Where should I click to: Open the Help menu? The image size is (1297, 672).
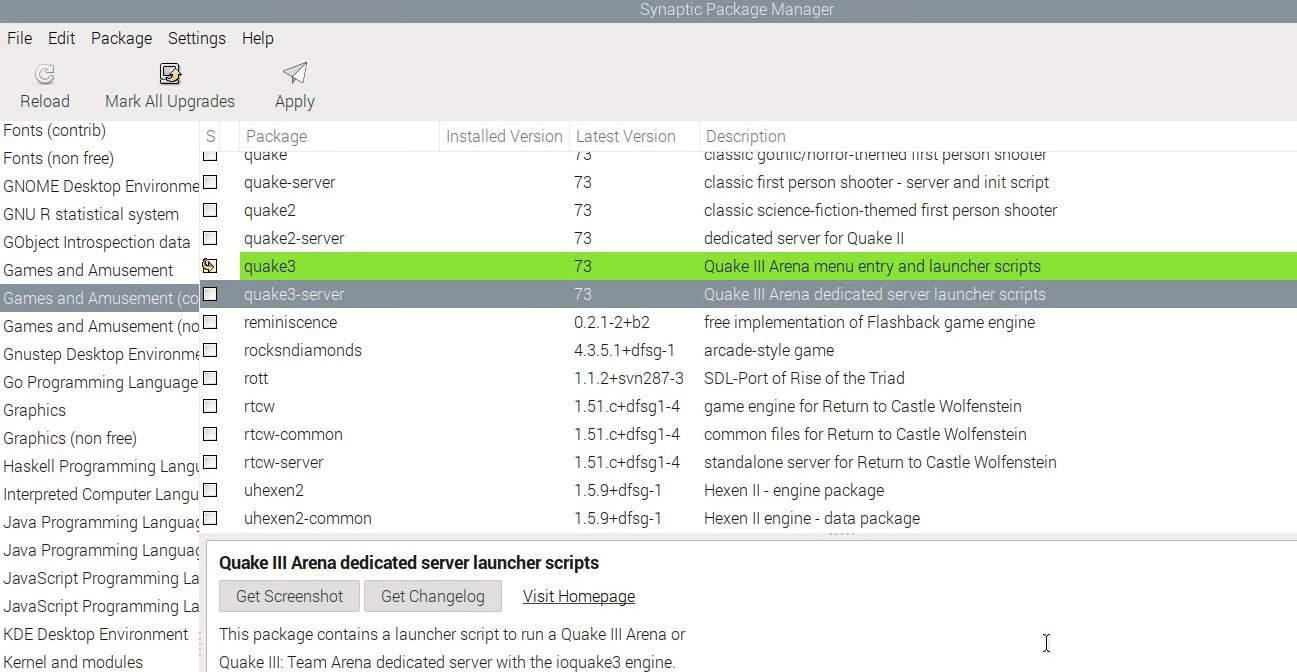257,38
